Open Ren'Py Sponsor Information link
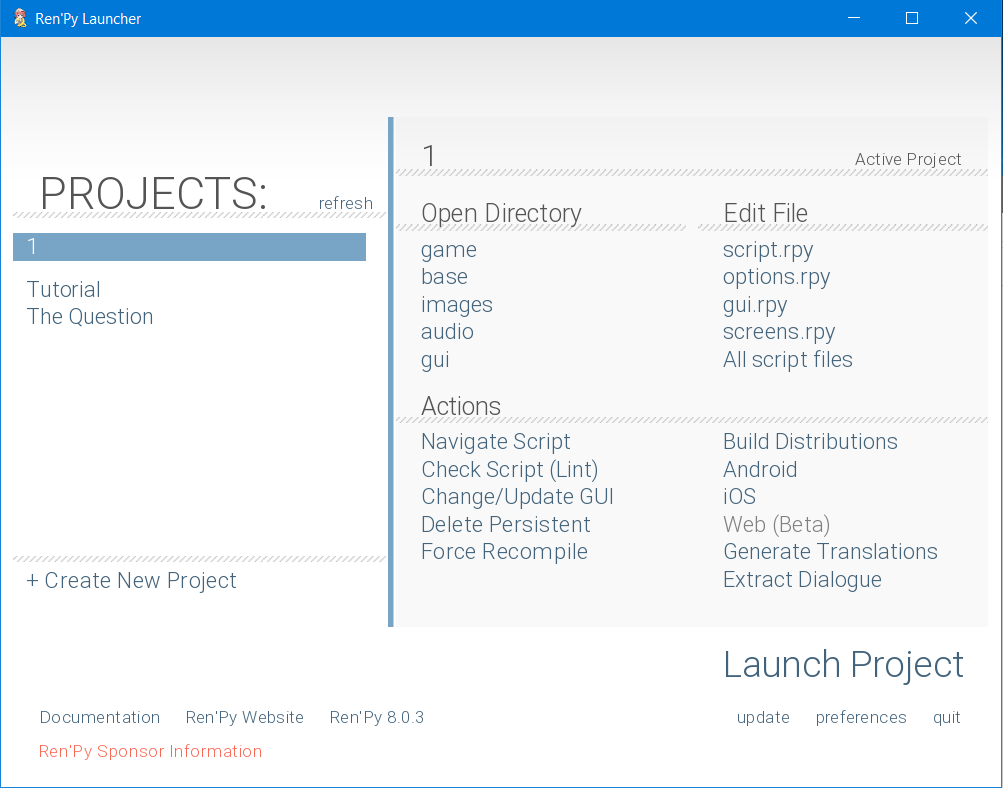The height and width of the screenshot is (788, 1003). [150, 751]
